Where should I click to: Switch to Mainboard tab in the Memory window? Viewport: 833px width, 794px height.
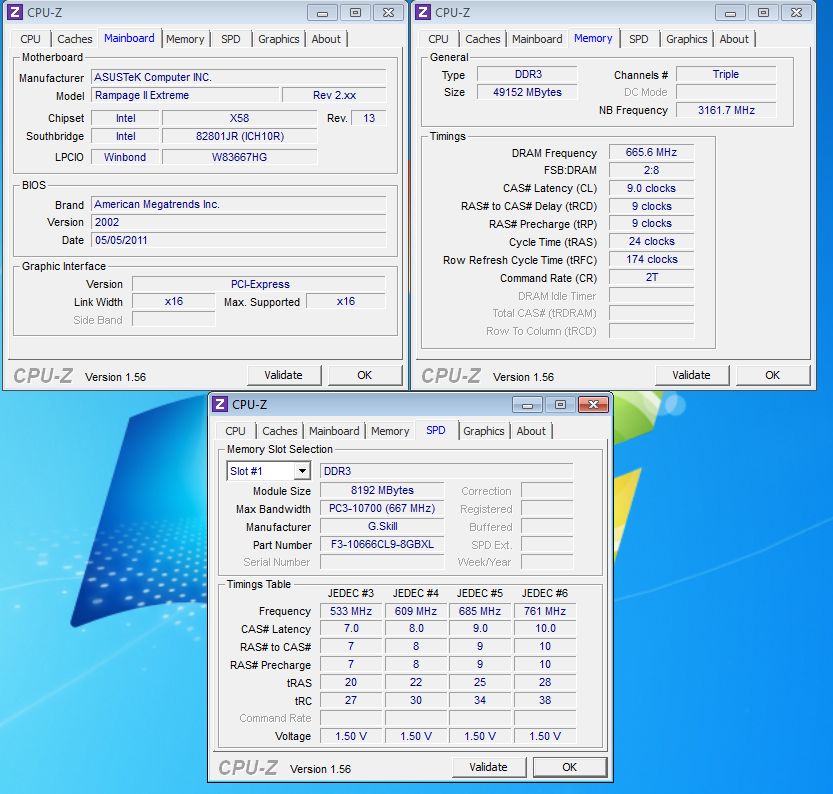(537, 39)
